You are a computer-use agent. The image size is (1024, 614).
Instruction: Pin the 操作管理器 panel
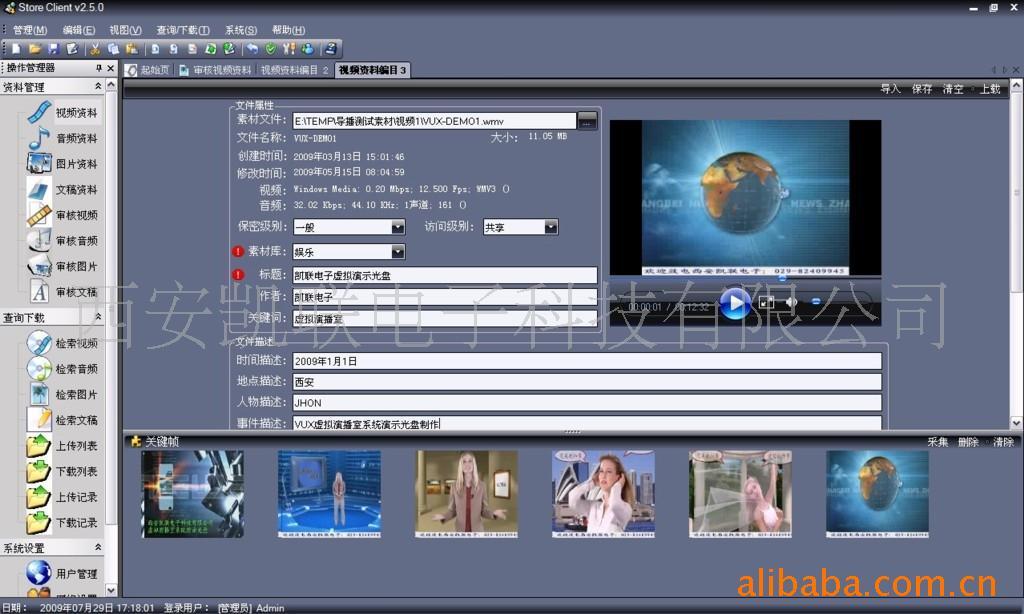tap(99, 68)
